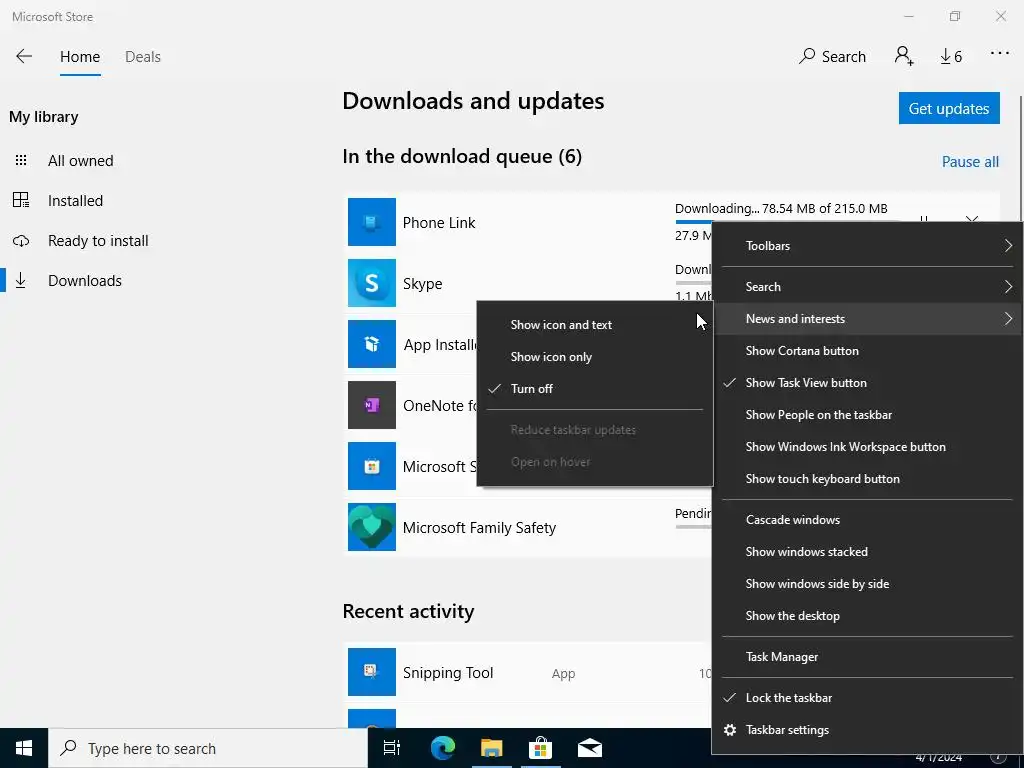Click the Microsoft Family Safety pending progress bar

click(x=694, y=526)
